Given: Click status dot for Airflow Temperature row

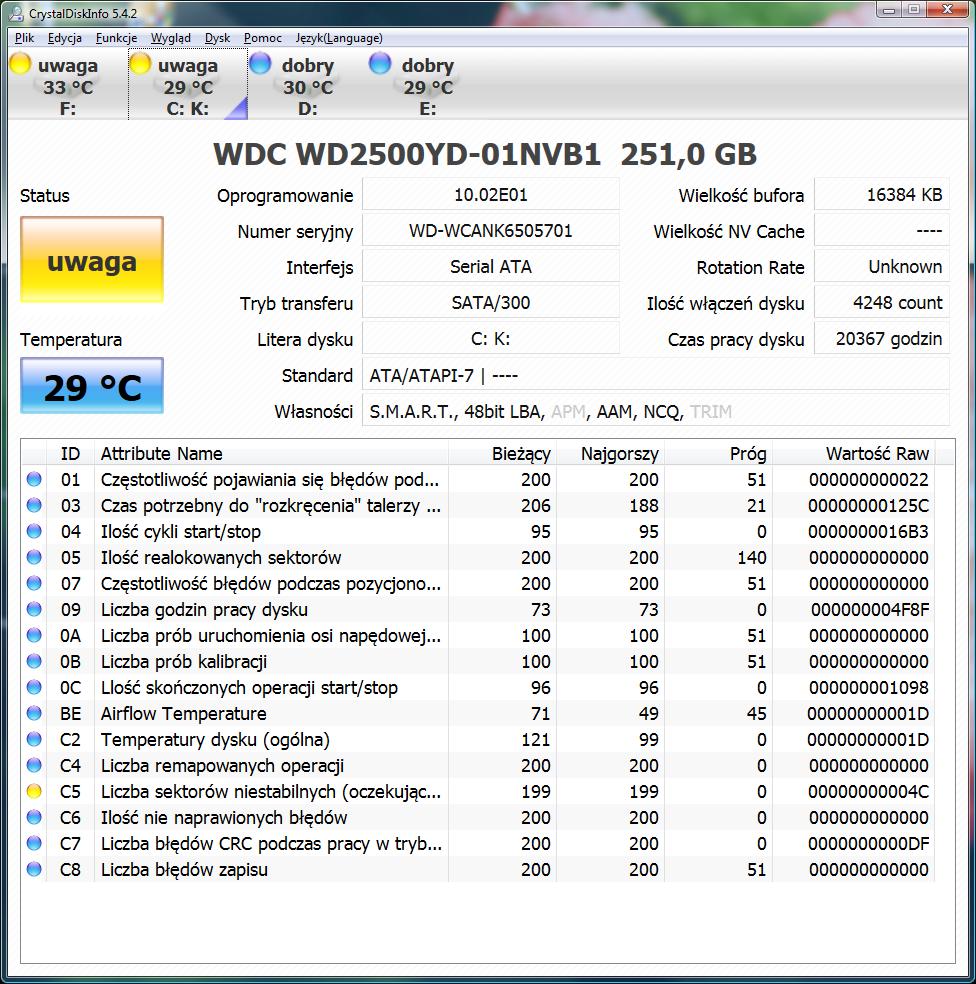Looking at the screenshot, I should 34,714.
